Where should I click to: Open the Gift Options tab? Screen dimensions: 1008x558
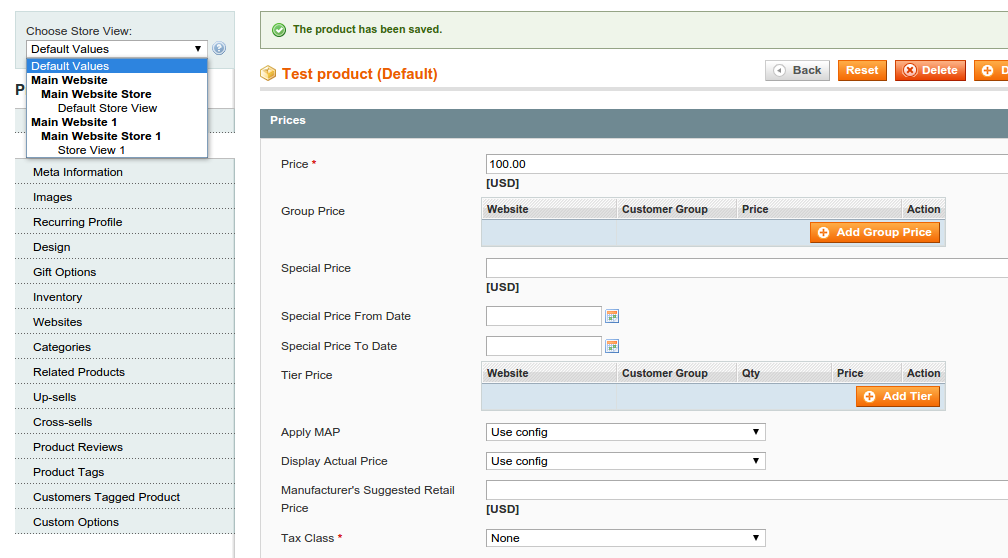point(125,272)
